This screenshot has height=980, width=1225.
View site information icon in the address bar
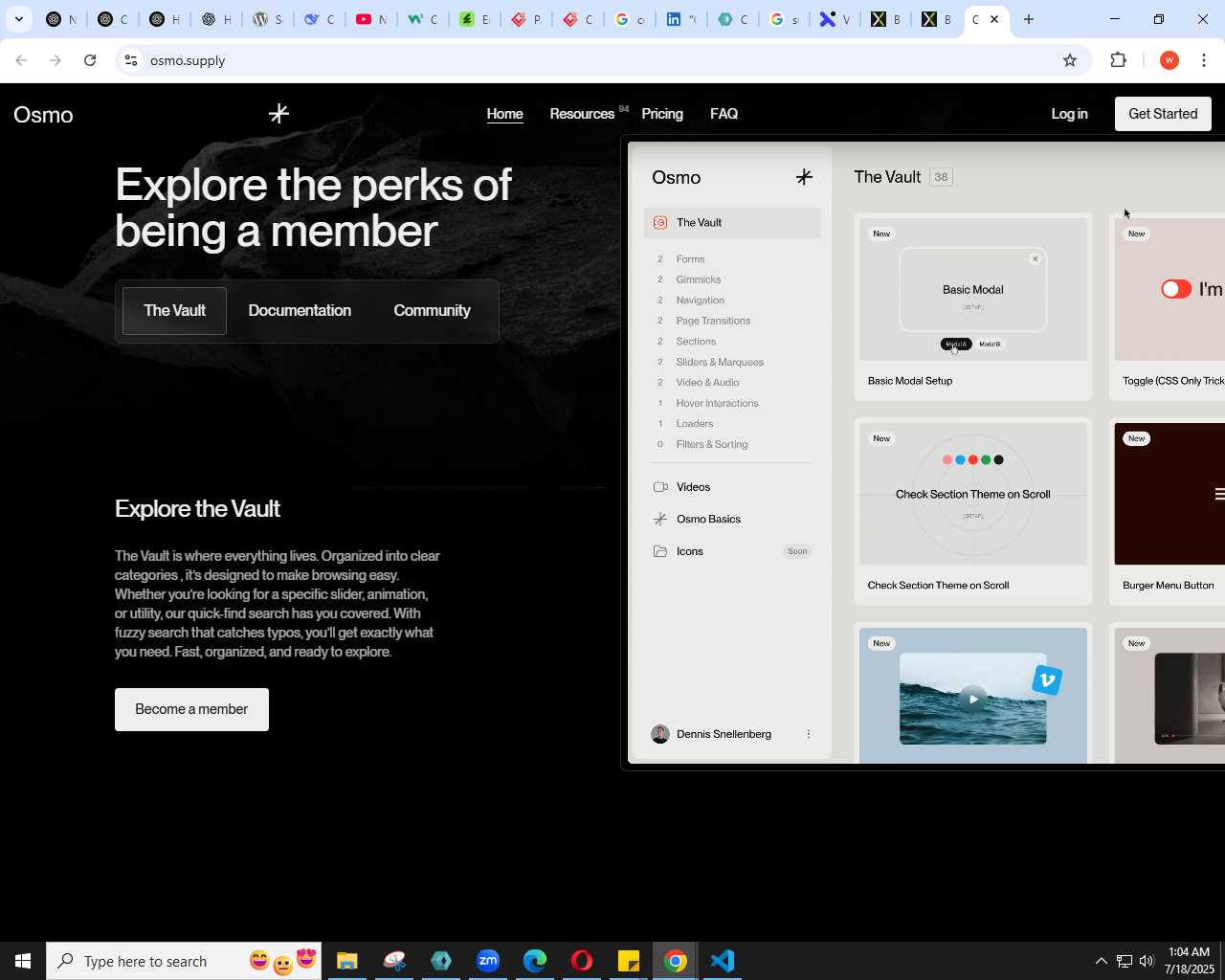[131, 60]
